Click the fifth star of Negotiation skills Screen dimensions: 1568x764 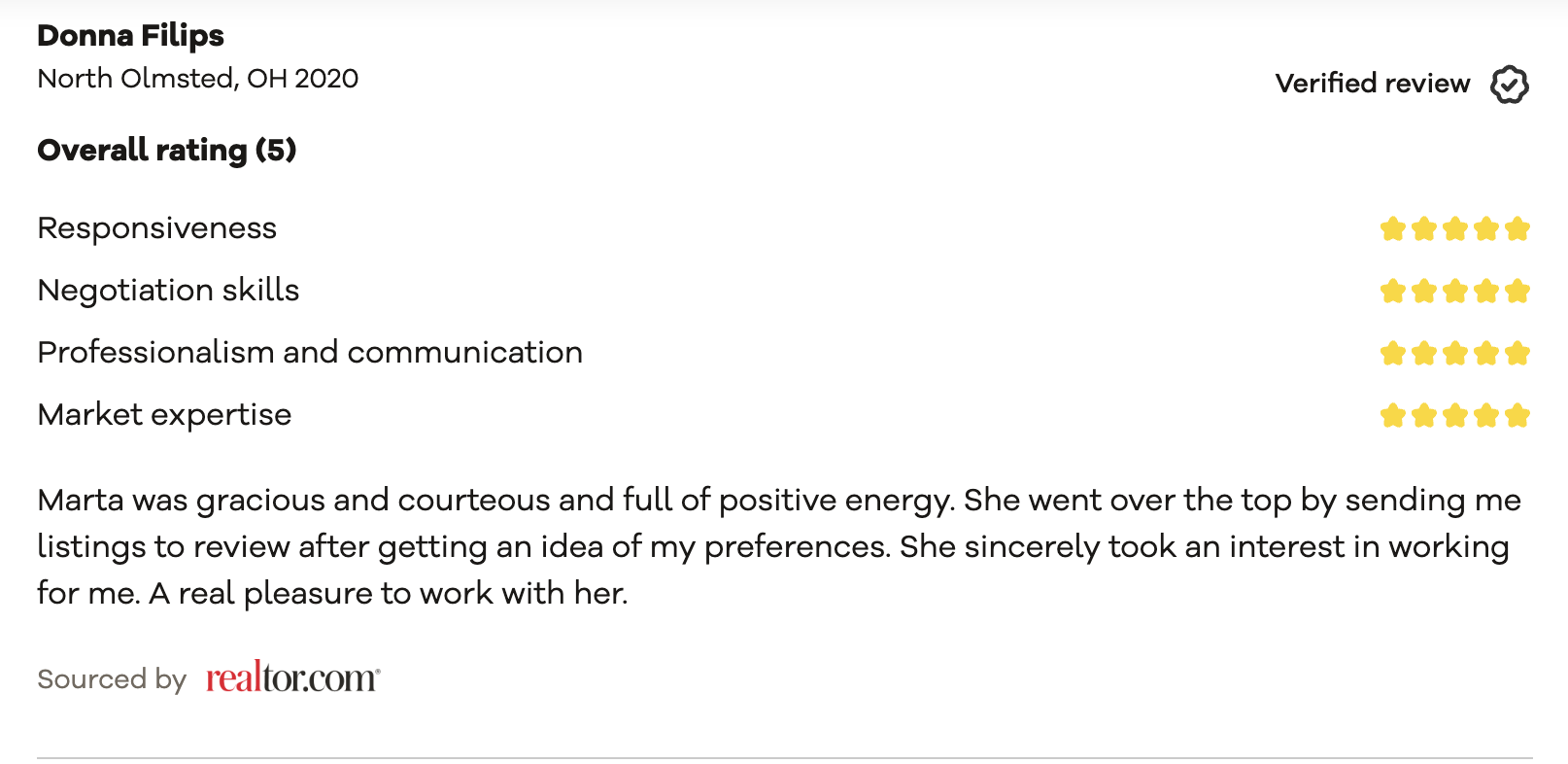[x=1517, y=291]
